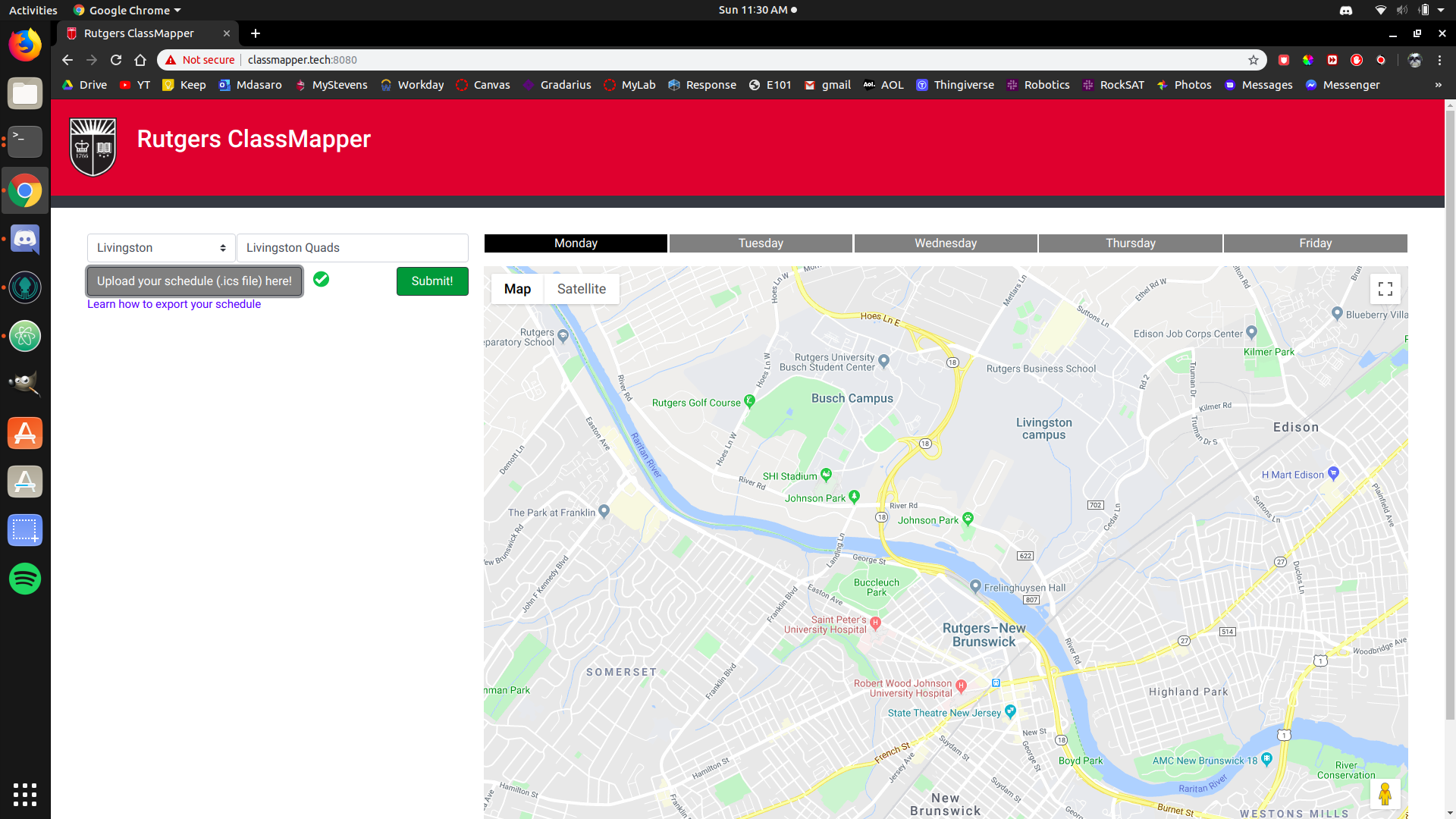The image size is (1456, 819).
Task: Select the Wednesday tab
Action: (945, 243)
